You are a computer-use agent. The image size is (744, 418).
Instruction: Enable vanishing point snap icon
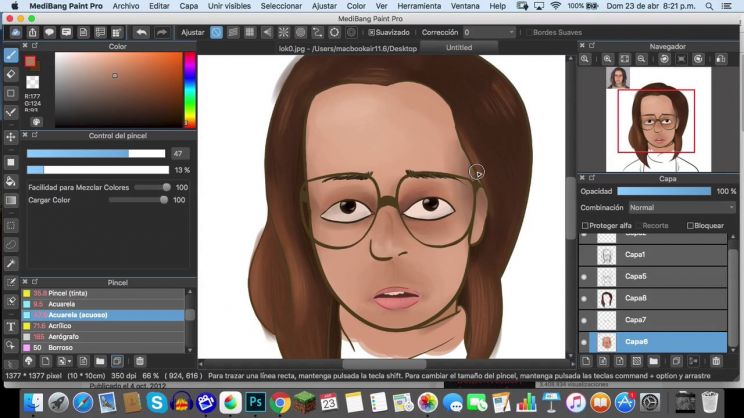(267, 32)
